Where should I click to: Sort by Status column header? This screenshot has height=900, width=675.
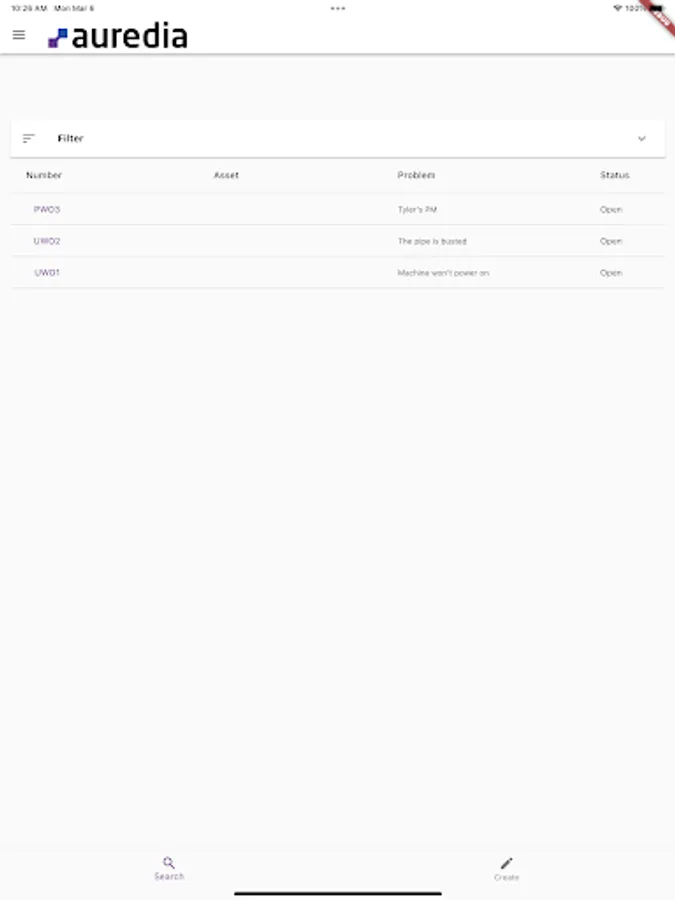pos(615,176)
